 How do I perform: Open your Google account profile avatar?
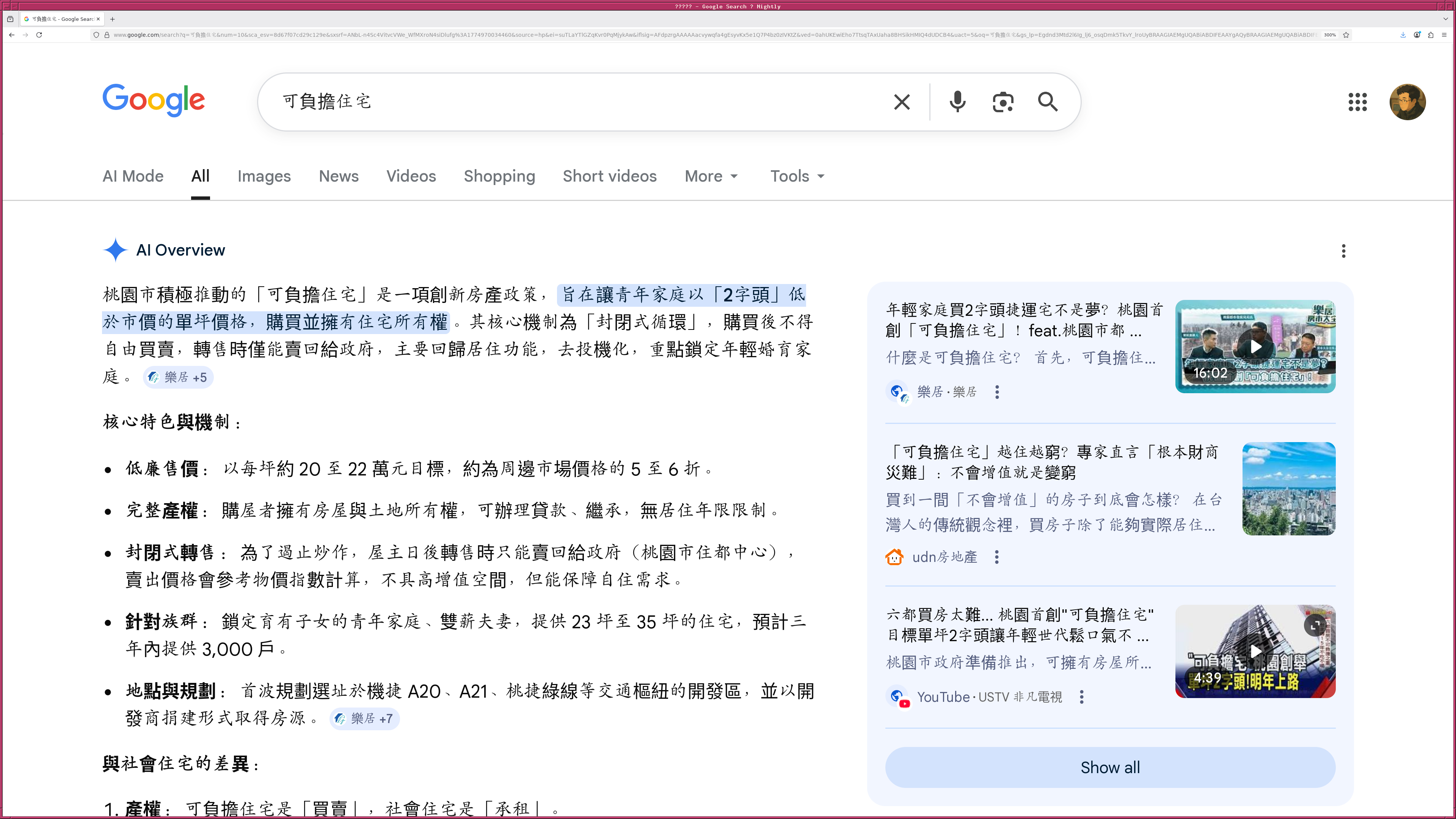pos(1409,102)
